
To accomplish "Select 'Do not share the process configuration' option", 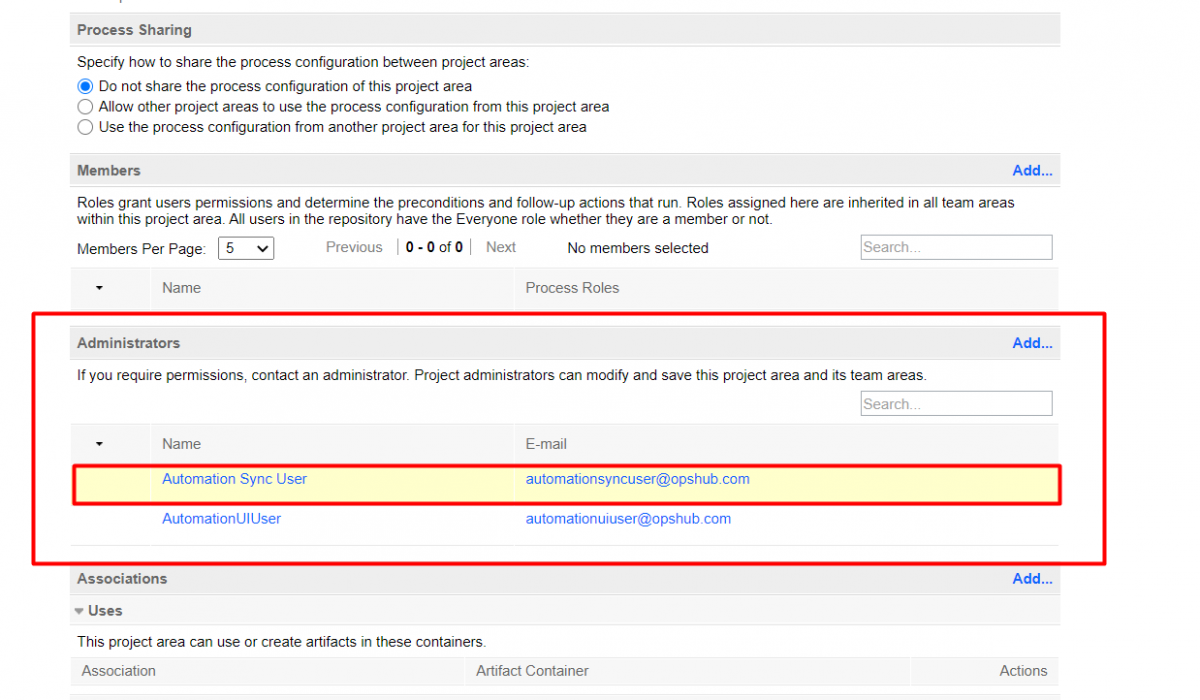I will tap(85, 87).
